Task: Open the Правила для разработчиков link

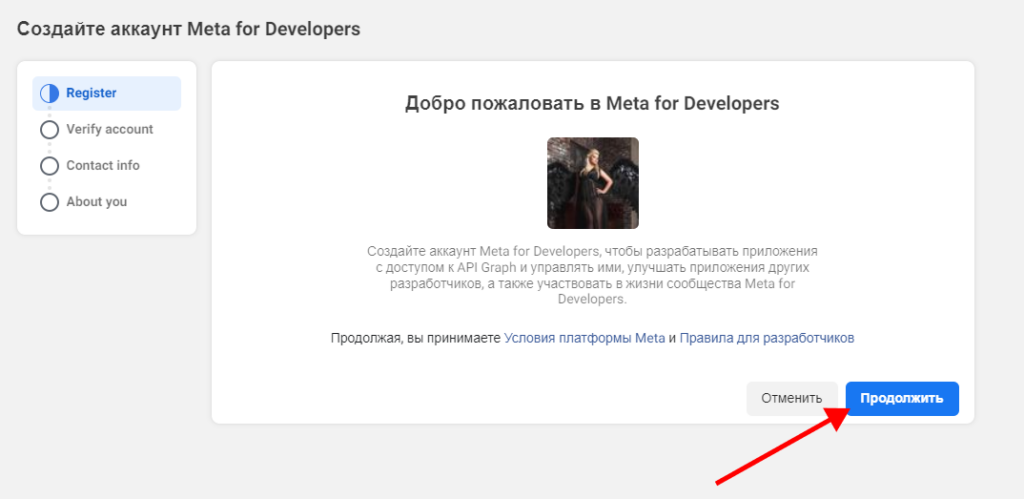Action: (x=767, y=338)
